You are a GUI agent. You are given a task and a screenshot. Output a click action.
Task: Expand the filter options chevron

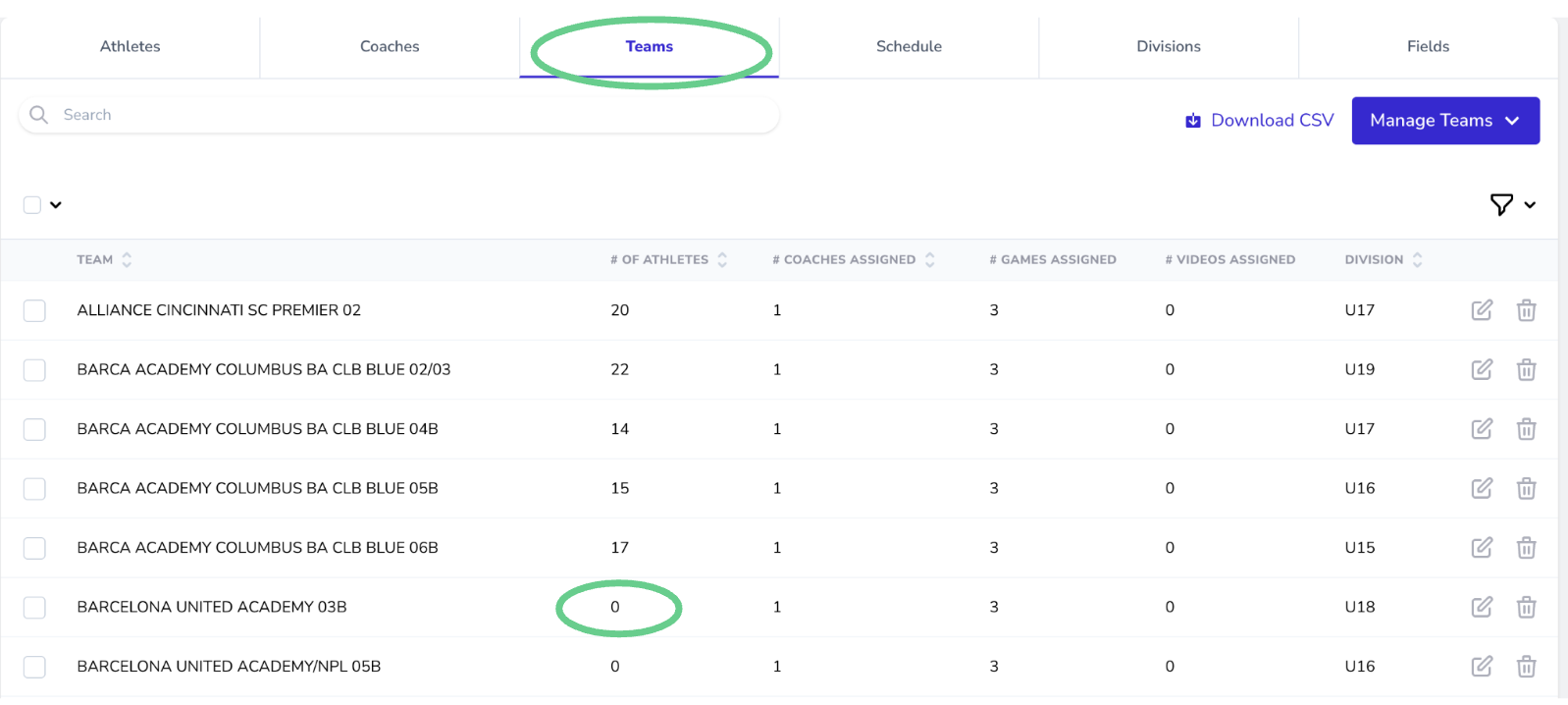[1530, 204]
